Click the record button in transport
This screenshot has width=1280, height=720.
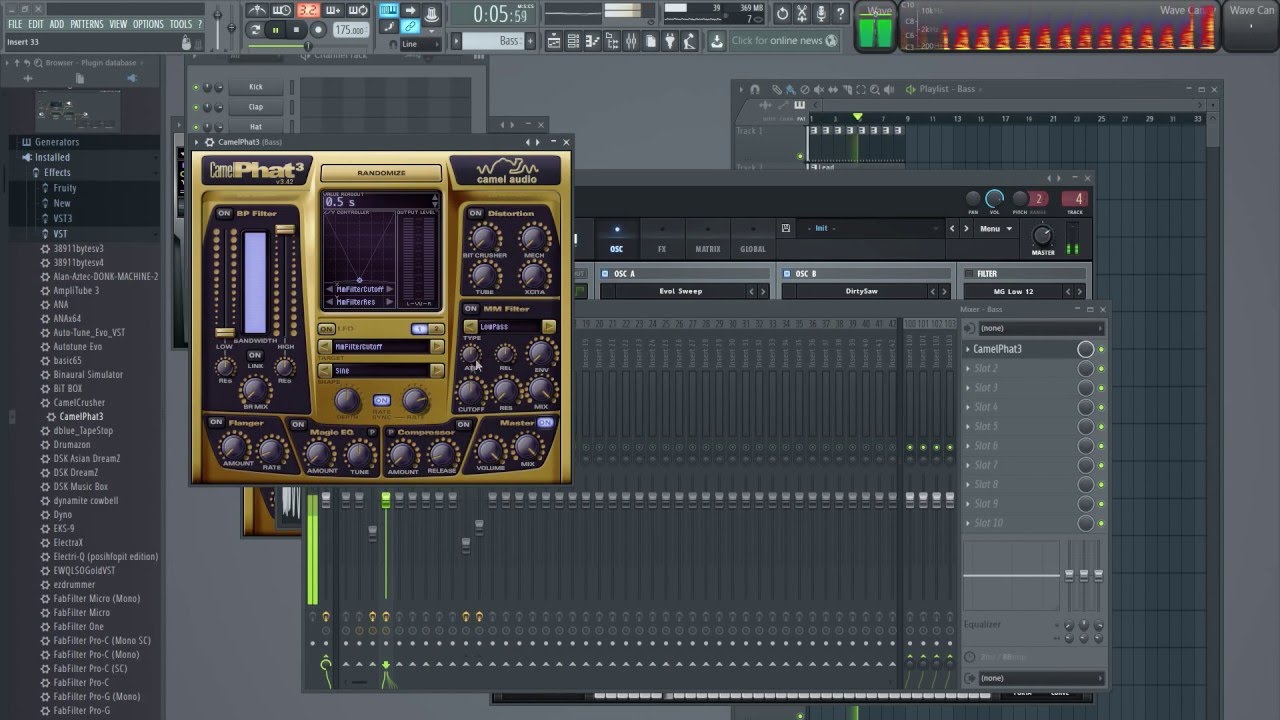(x=317, y=30)
